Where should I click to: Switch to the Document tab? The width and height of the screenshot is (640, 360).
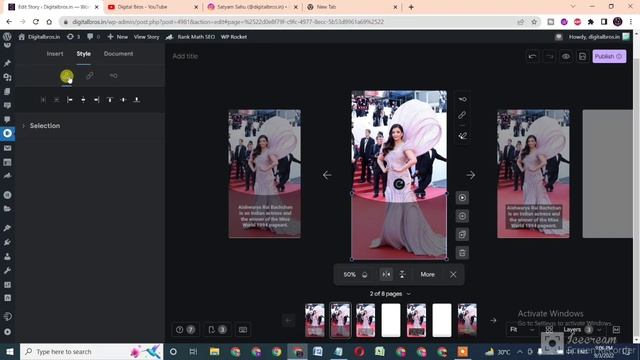118,53
